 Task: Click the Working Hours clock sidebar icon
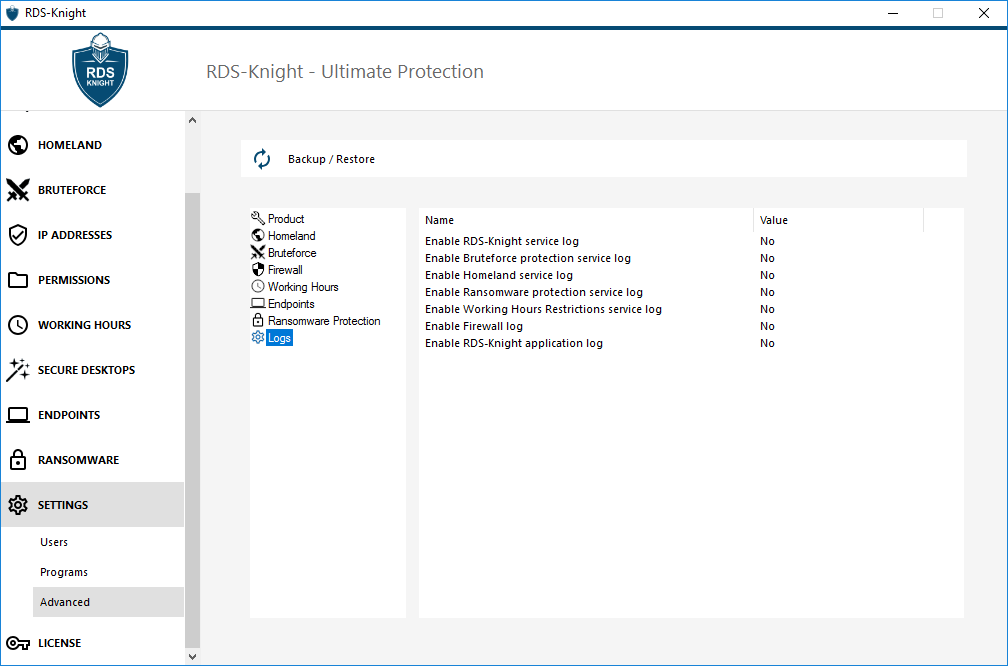18,325
